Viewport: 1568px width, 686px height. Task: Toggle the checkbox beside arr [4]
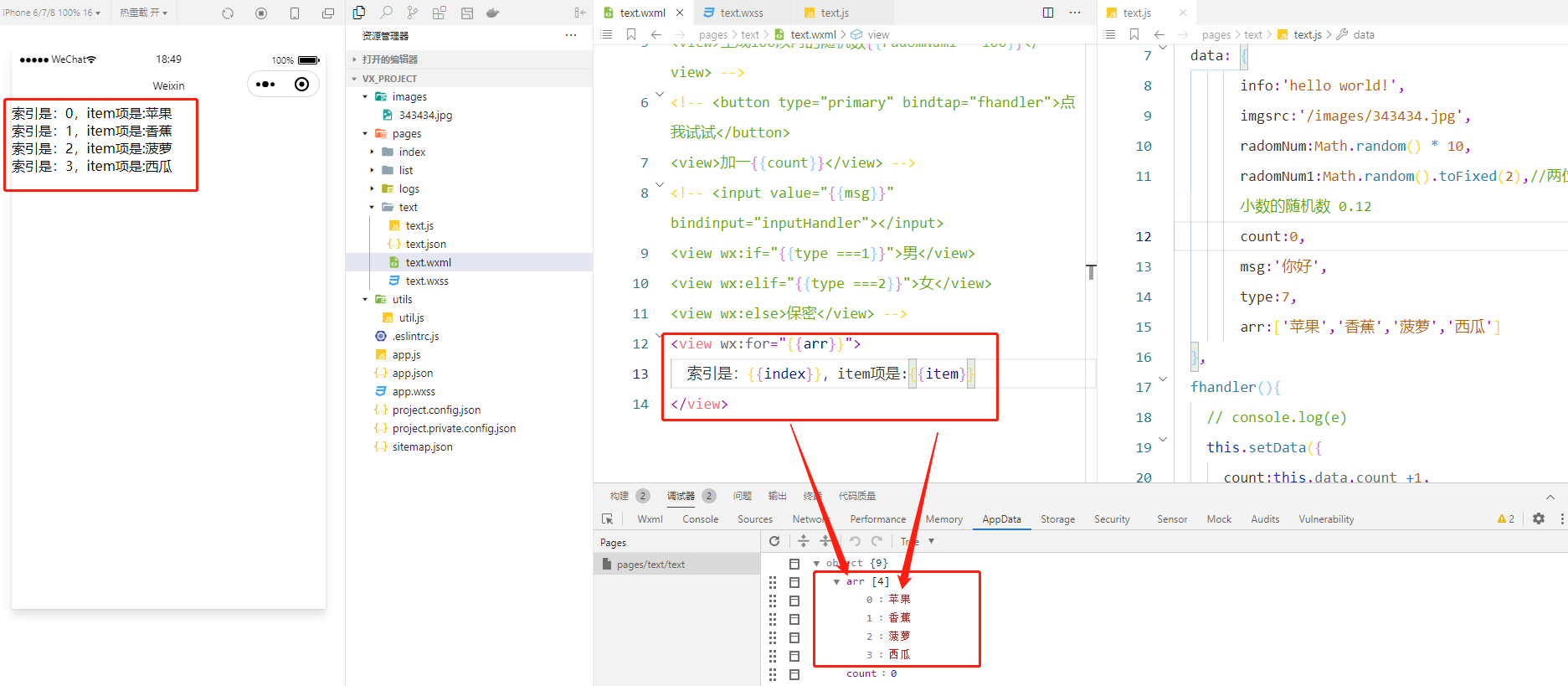click(794, 582)
